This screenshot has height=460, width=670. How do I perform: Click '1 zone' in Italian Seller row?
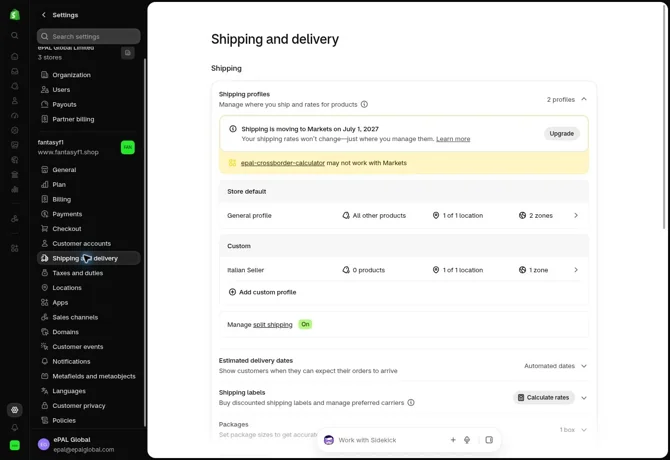(533, 270)
